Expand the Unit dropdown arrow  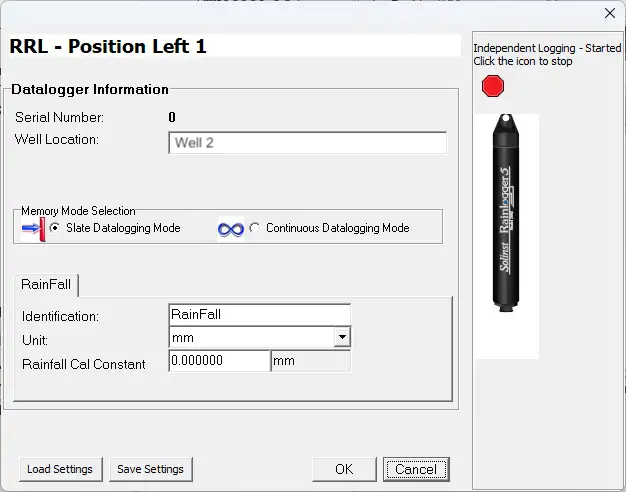tap(342, 338)
